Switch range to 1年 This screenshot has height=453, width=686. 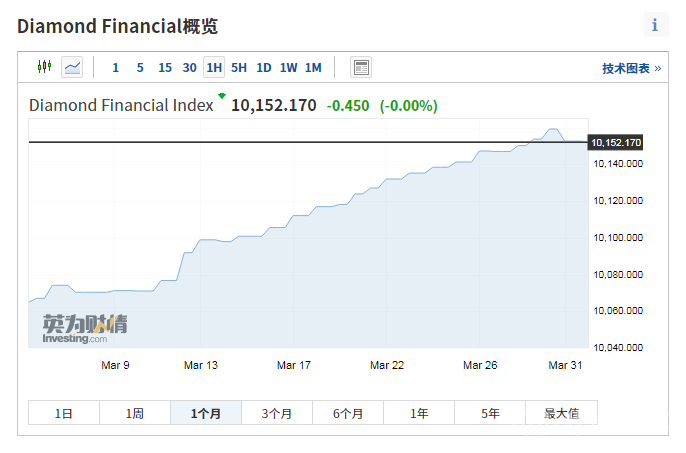419,413
